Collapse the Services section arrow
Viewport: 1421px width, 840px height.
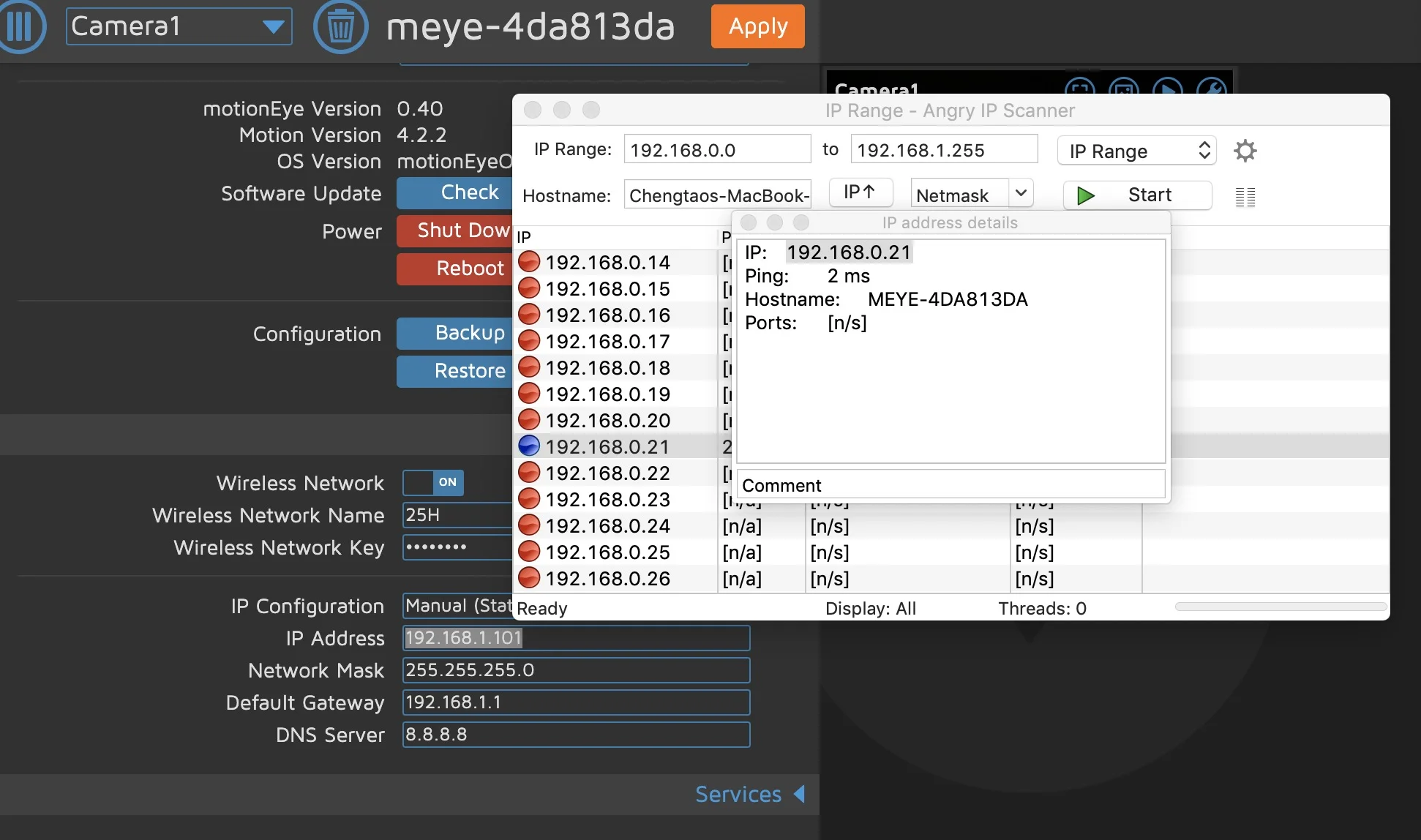coord(800,794)
